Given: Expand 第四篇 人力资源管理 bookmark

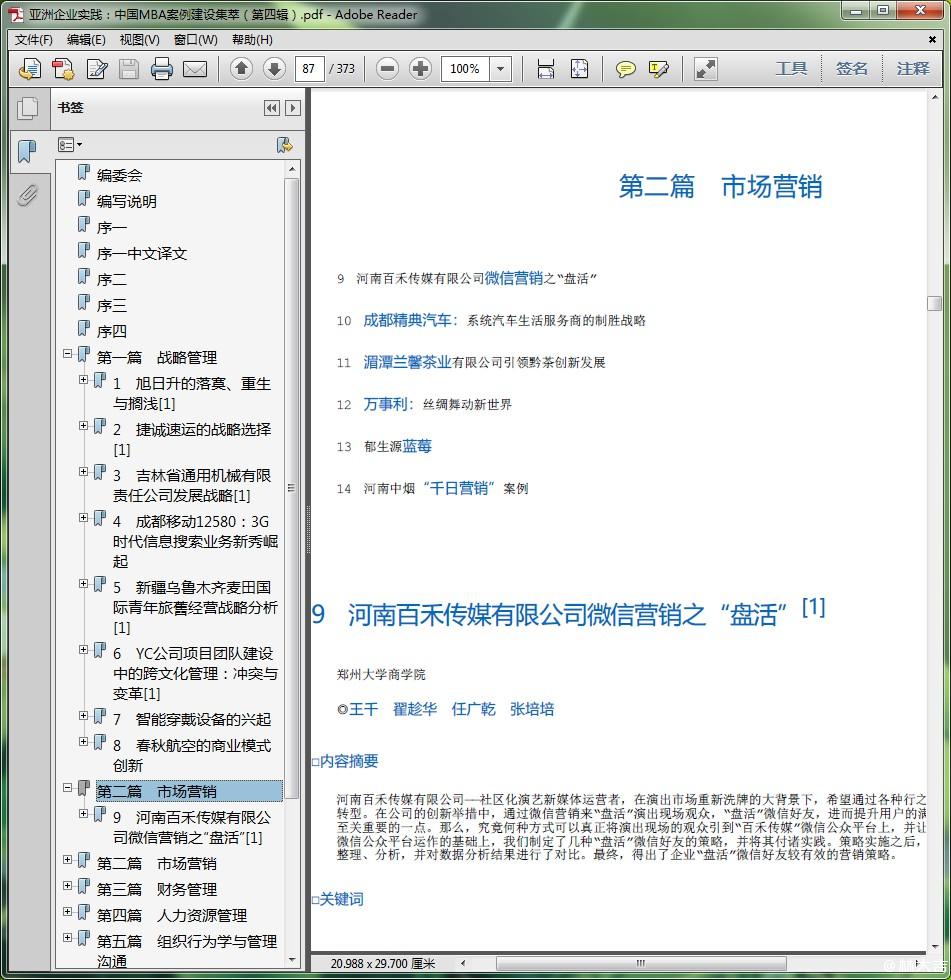Looking at the screenshot, I should pyautogui.click(x=67, y=912).
